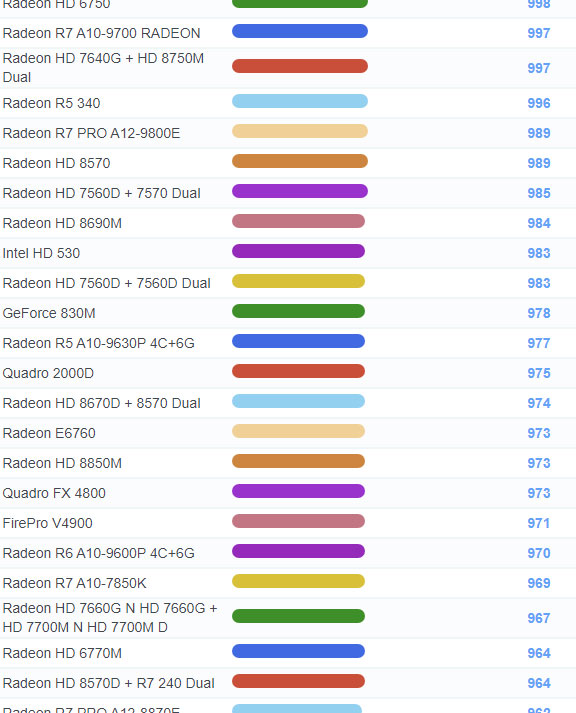Screen dimensions: 576x713
Task: Open Radeon HD 8670D + 8570 Dual
Action: (x=101, y=403)
